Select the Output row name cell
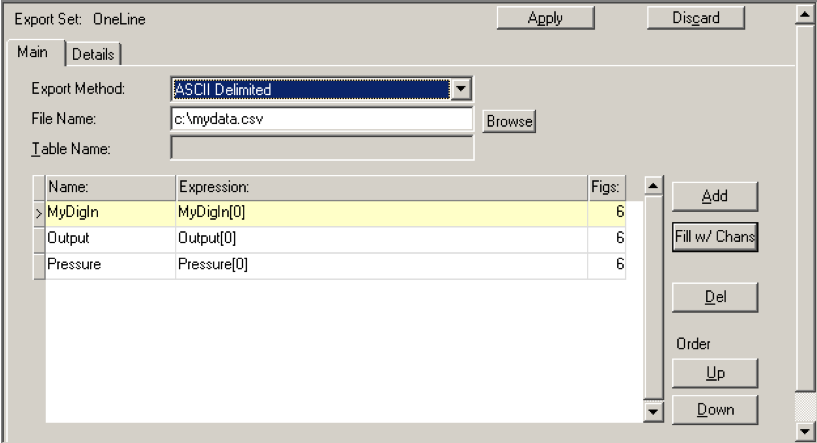817x443 pixels. (x=110, y=238)
